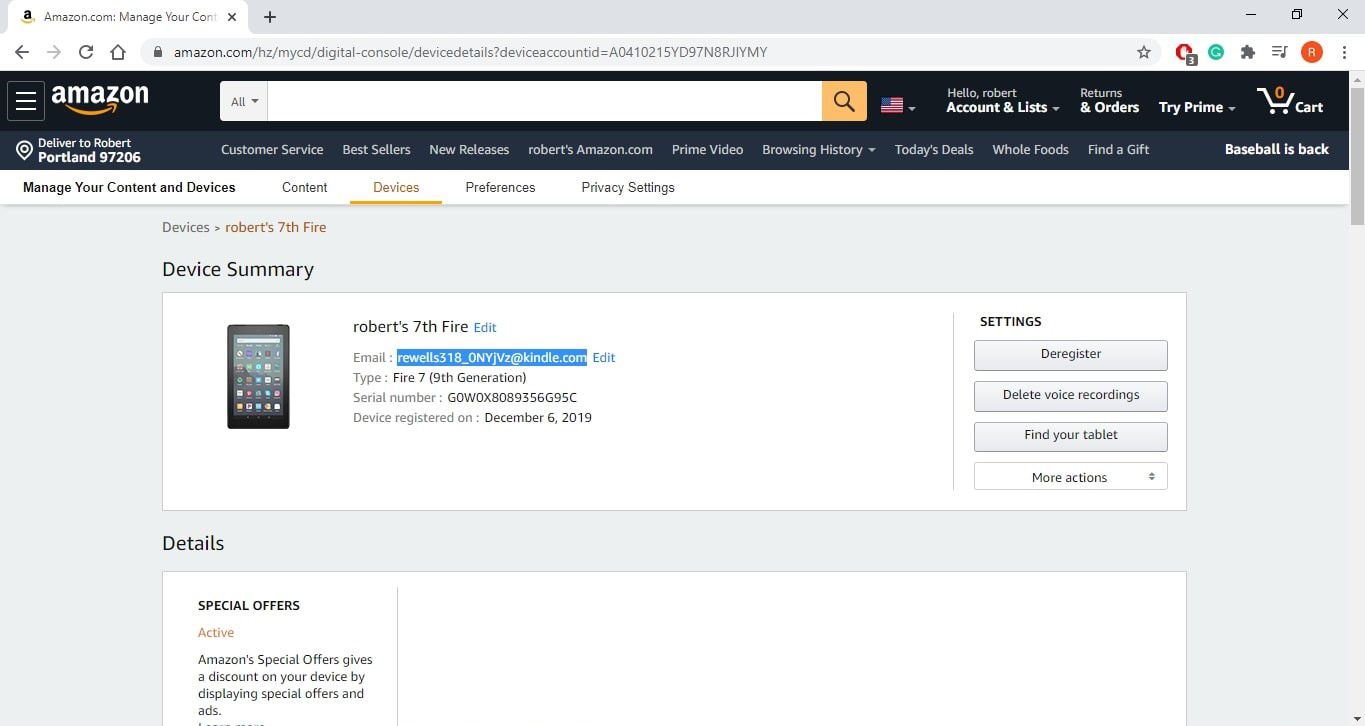Image resolution: width=1365 pixels, height=726 pixels.
Task: Click the Deregister button
Action: [1070, 354]
